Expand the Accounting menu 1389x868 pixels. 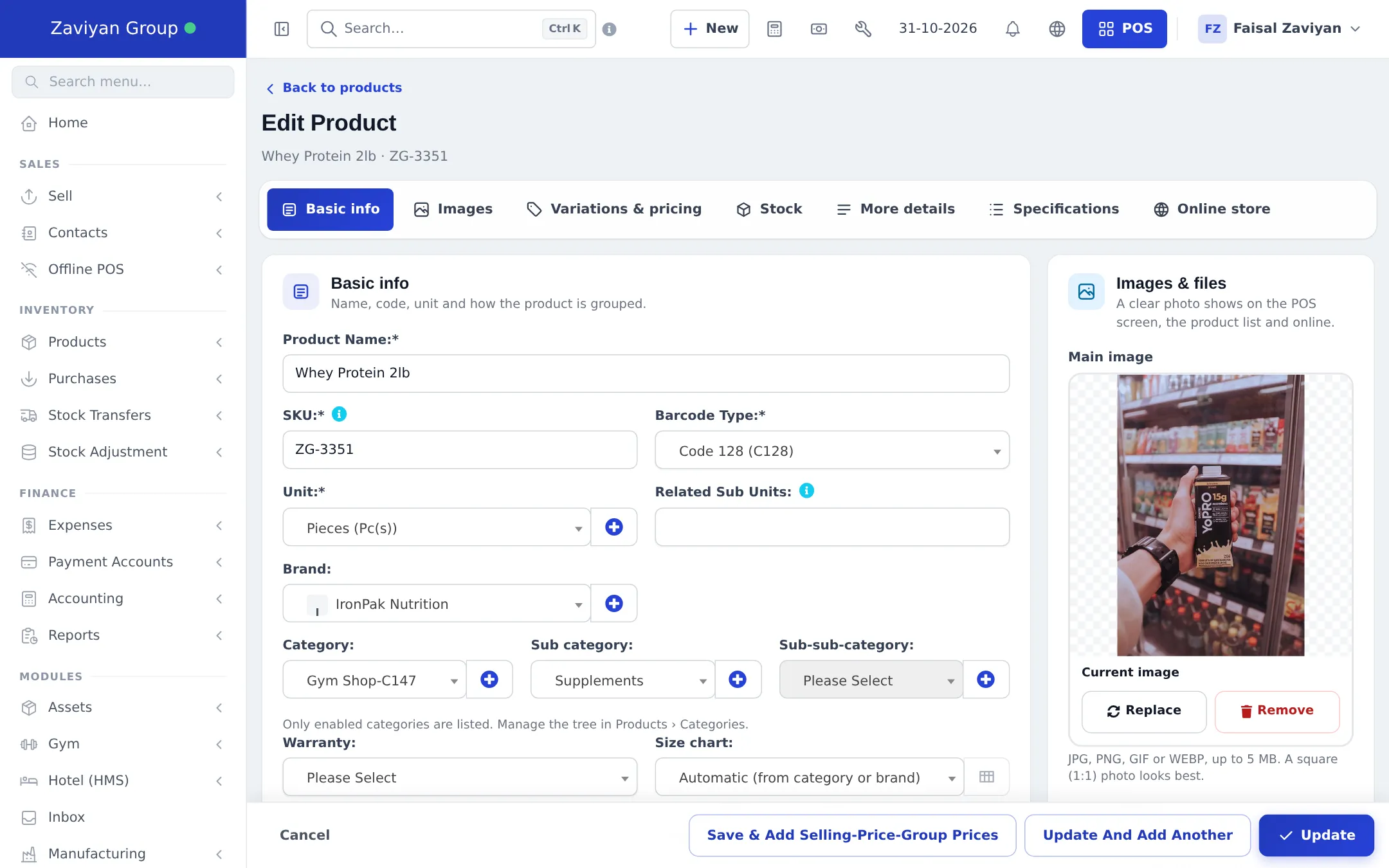click(x=123, y=599)
